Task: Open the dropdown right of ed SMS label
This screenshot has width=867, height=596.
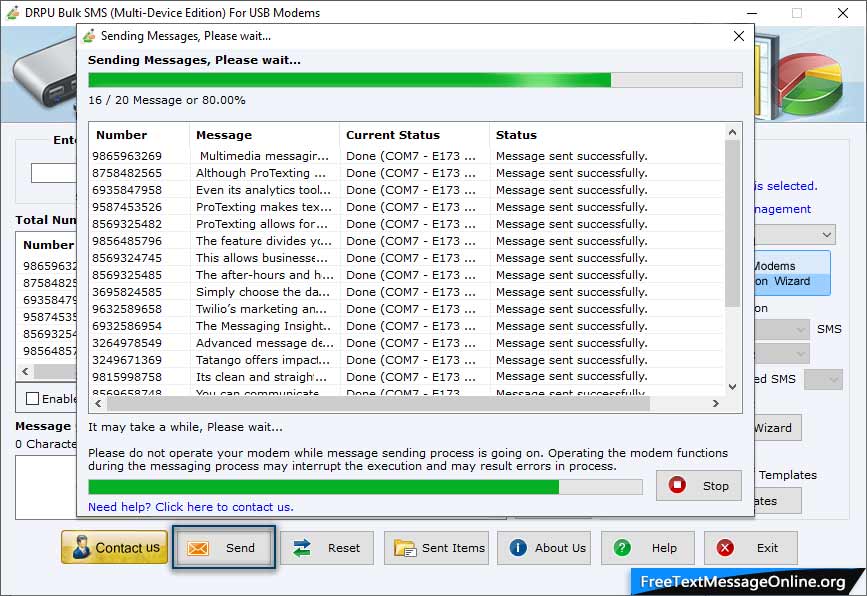Action: click(823, 380)
